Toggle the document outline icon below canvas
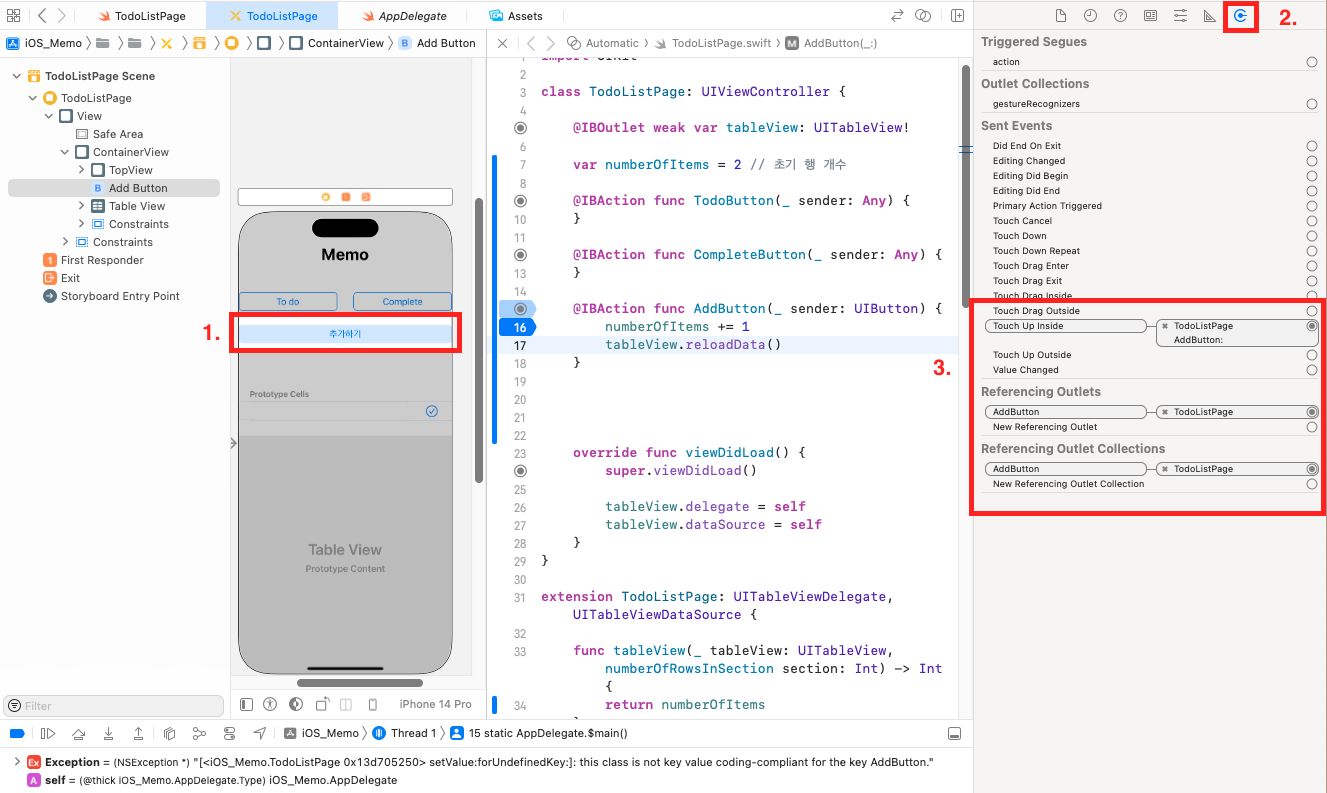Viewport: 1327px width, 793px height. point(246,704)
